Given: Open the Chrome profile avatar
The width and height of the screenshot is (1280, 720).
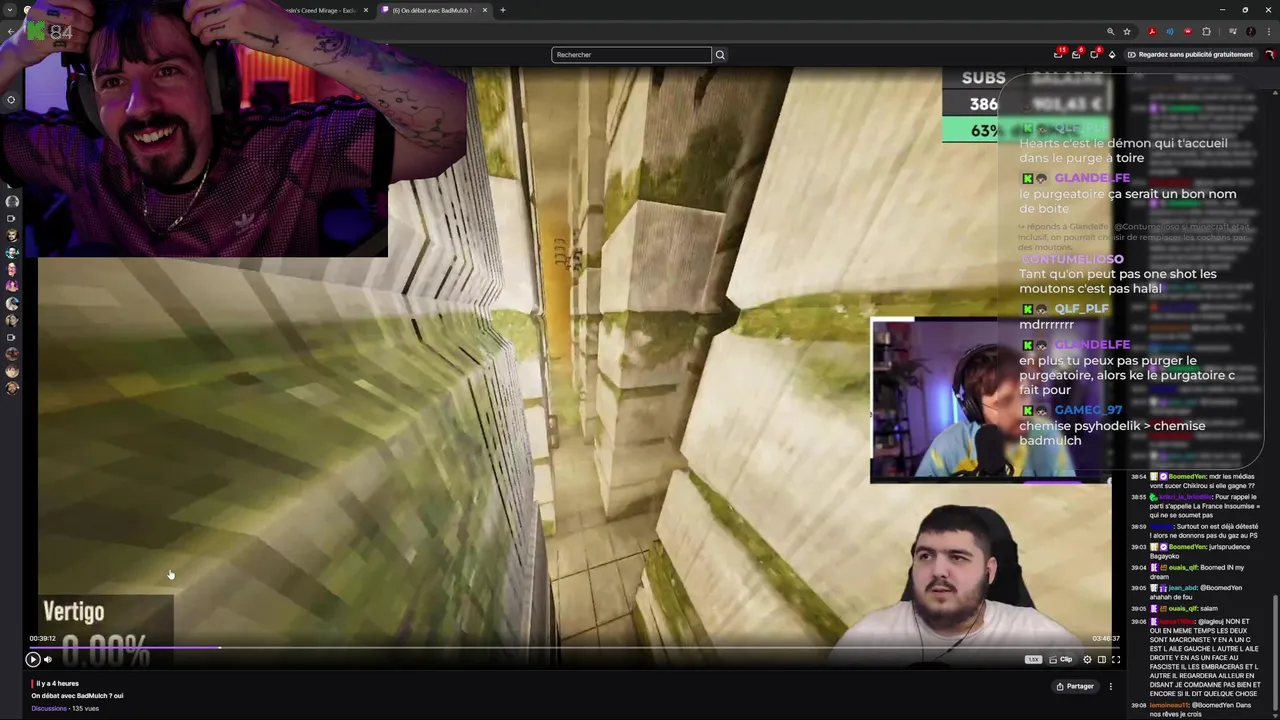Looking at the screenshot, I should [x=1250, y=32].
